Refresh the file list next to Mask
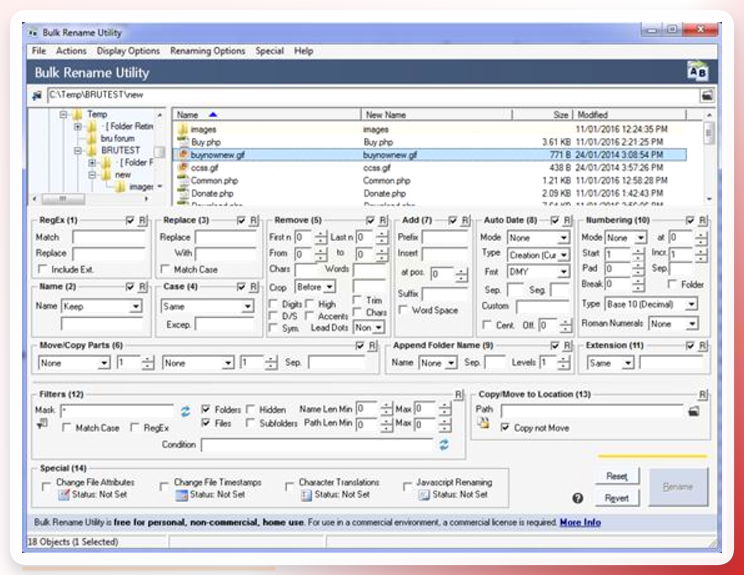Screen dimensions: 744x575 (185, 411)
